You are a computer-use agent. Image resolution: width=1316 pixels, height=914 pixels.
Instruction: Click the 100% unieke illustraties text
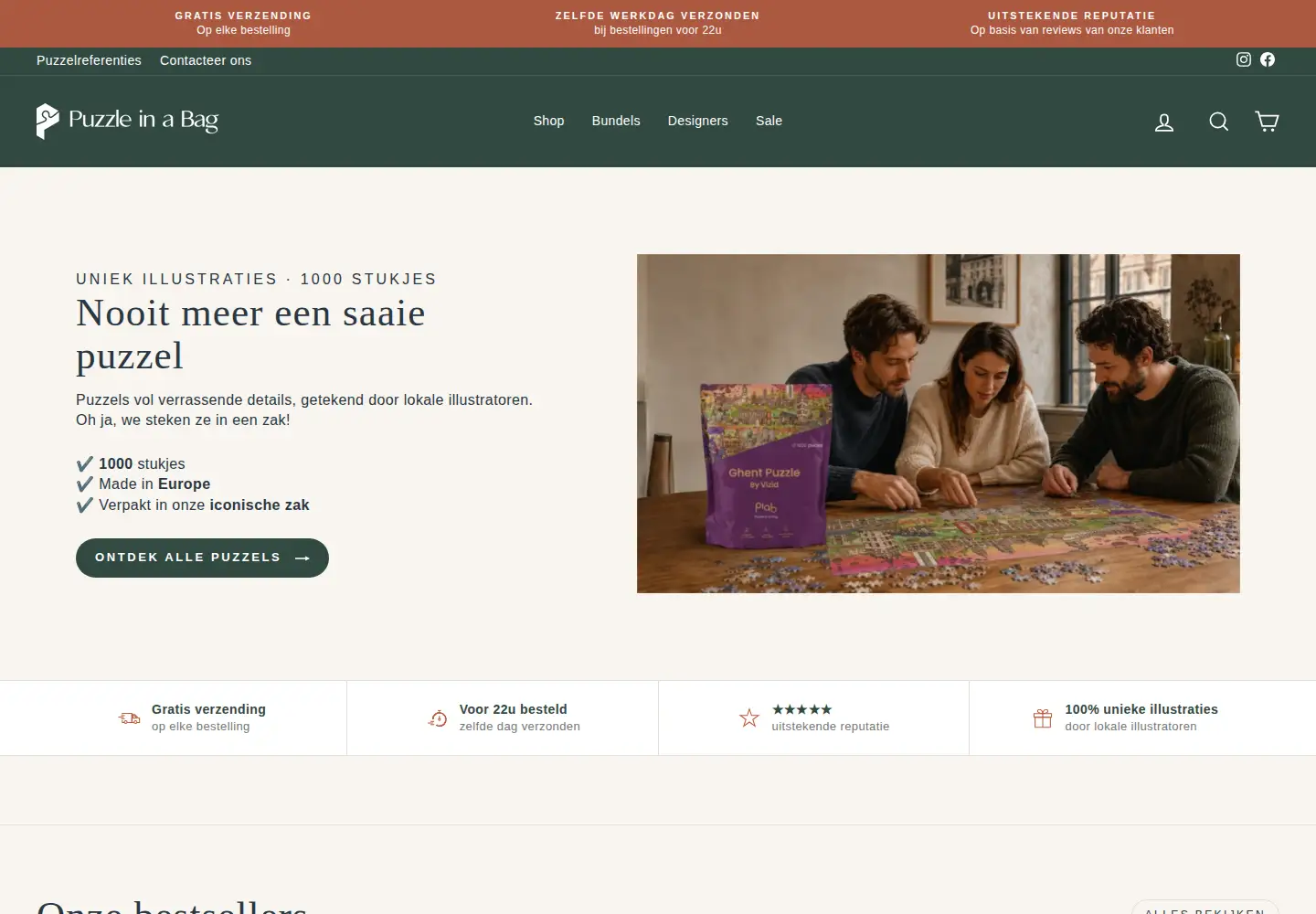tap(1141, 709)
